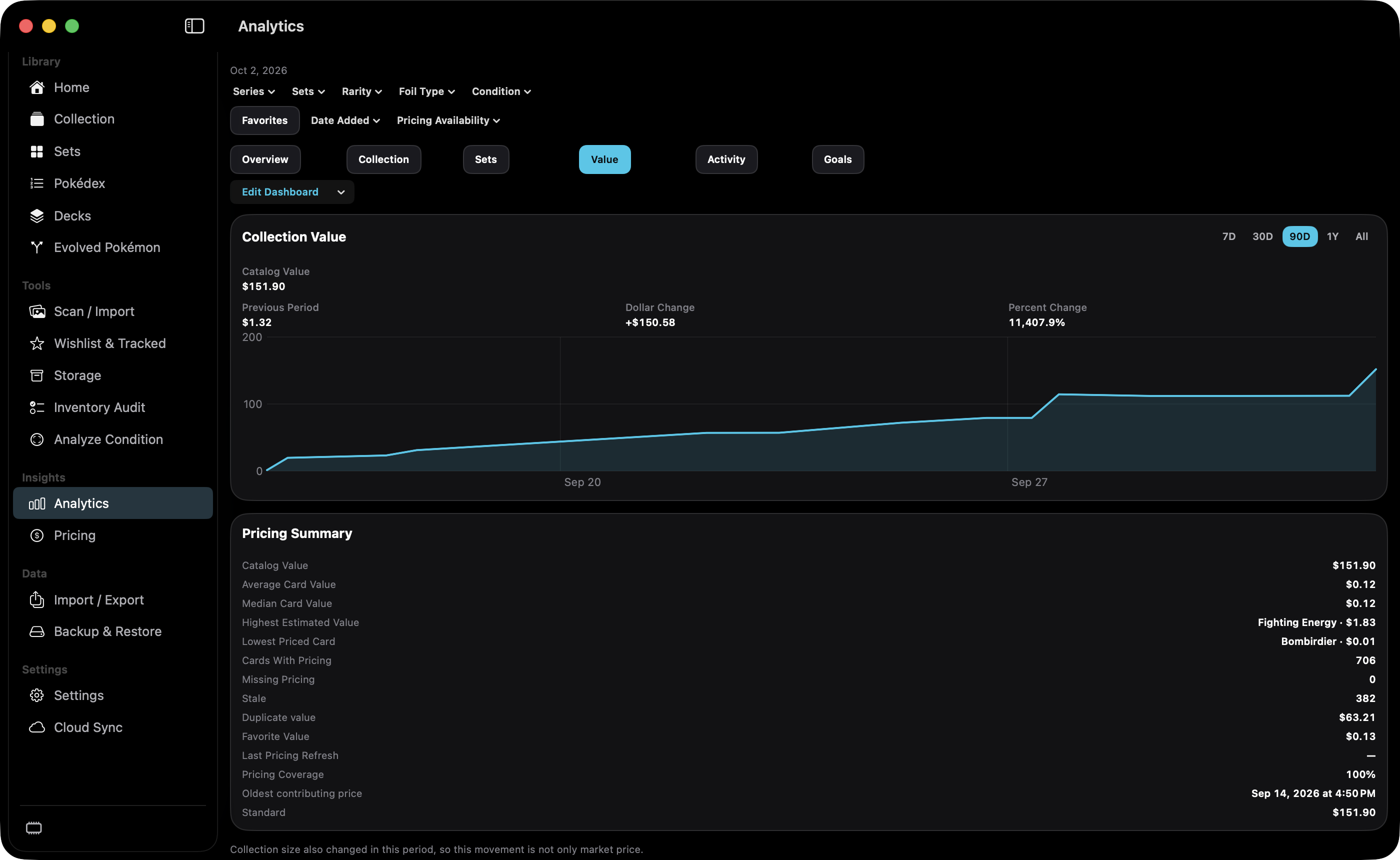Viewport: 1400px width, 860px height.
Task: Select the 90D time range
Action: tap(1300, 236)
